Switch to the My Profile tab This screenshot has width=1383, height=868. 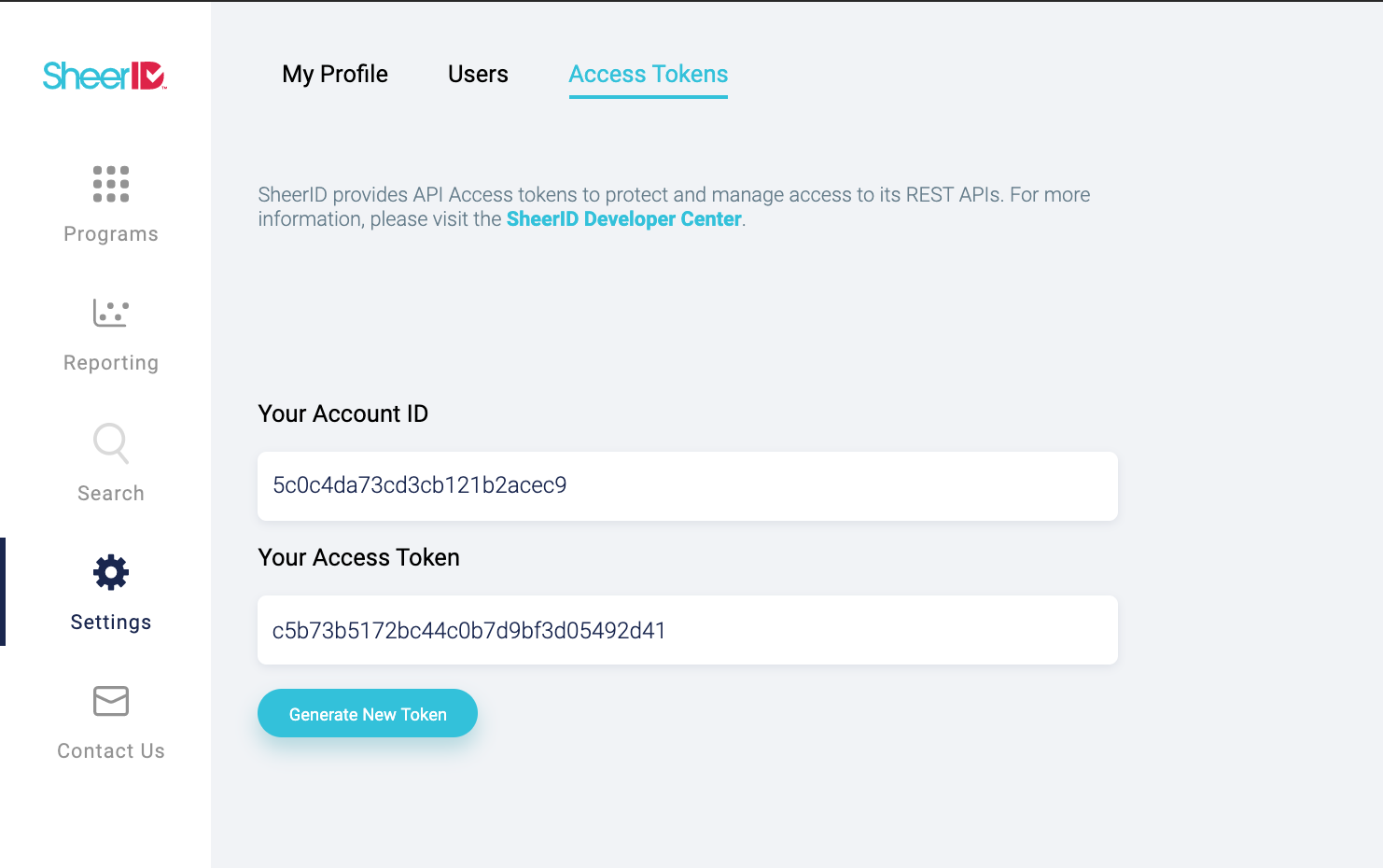click(335, 74)
